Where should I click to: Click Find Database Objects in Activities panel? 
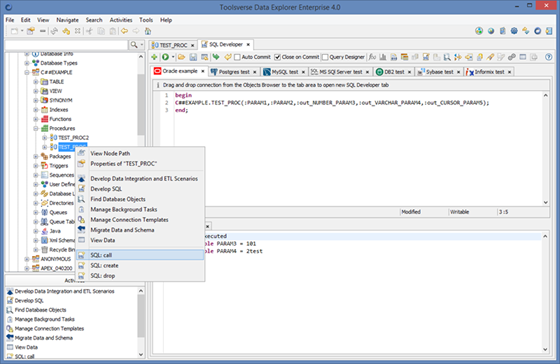(x=40, y=310)
